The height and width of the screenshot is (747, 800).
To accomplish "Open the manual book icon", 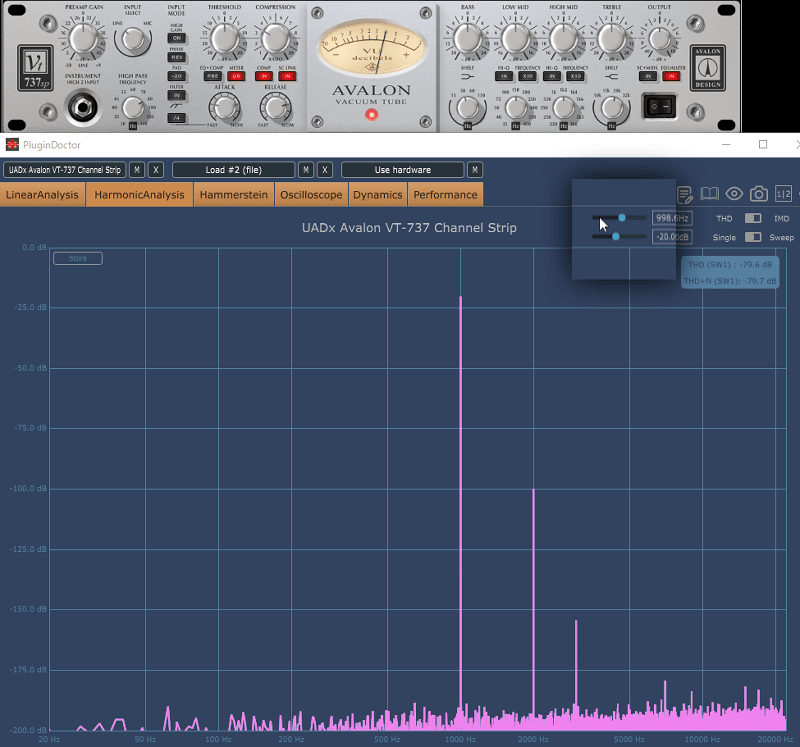I will [709, 194].
